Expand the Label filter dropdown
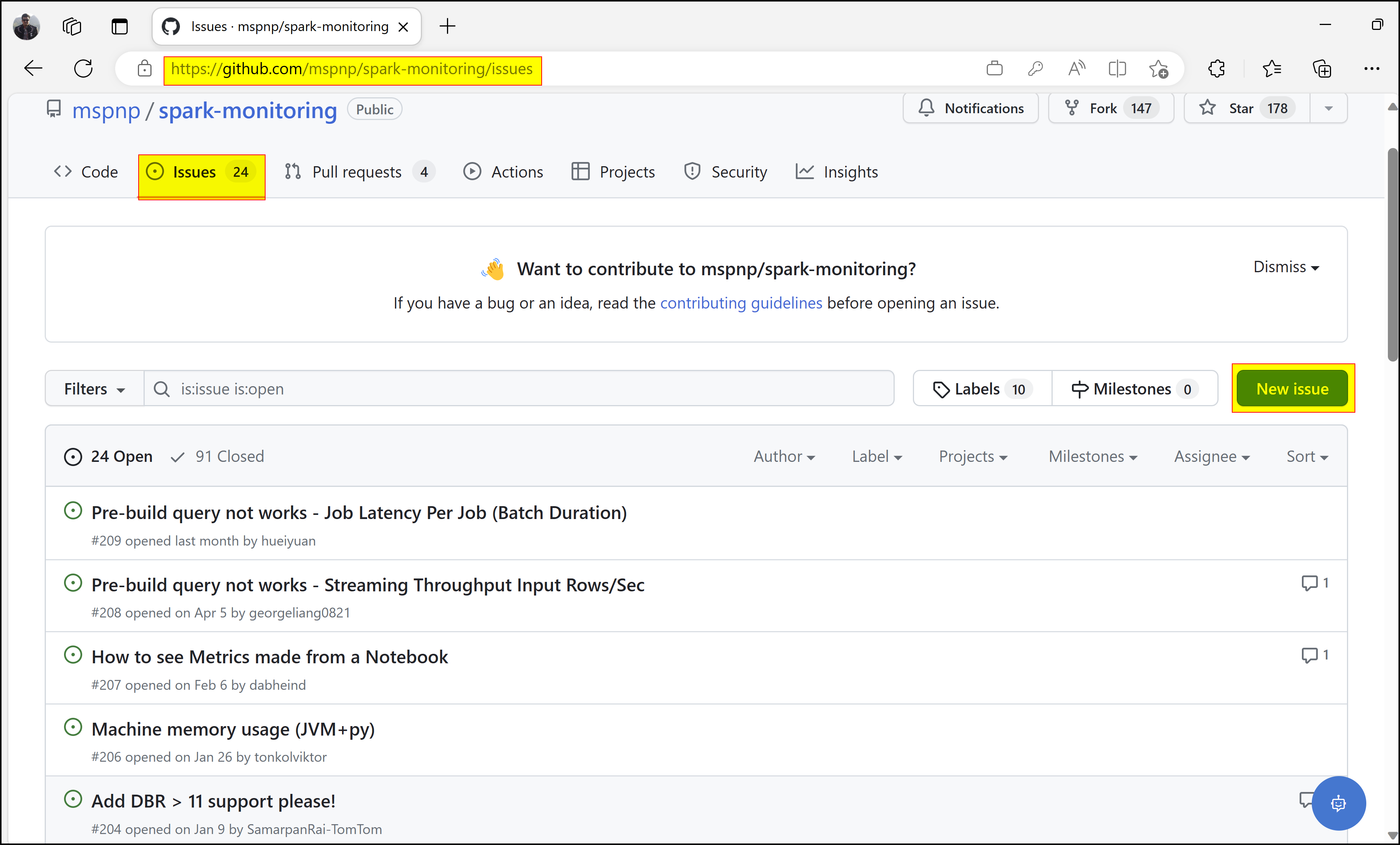Viewport: 1400px width, 845px height. (x=877, y=456)
